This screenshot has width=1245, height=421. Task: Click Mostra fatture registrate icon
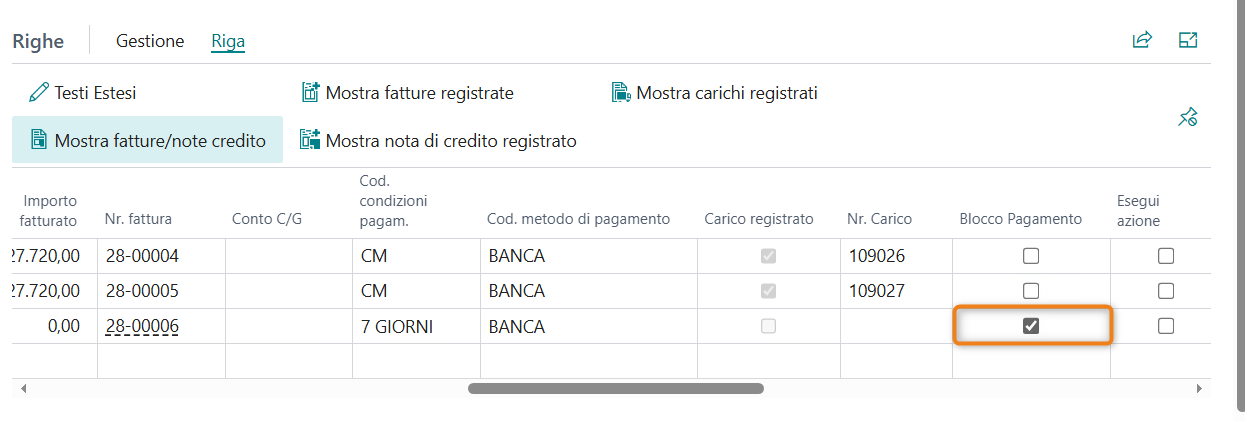310,93
